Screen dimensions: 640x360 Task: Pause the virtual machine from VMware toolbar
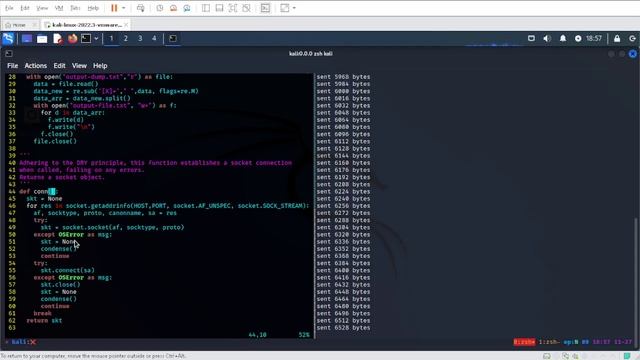click(114, 8)
